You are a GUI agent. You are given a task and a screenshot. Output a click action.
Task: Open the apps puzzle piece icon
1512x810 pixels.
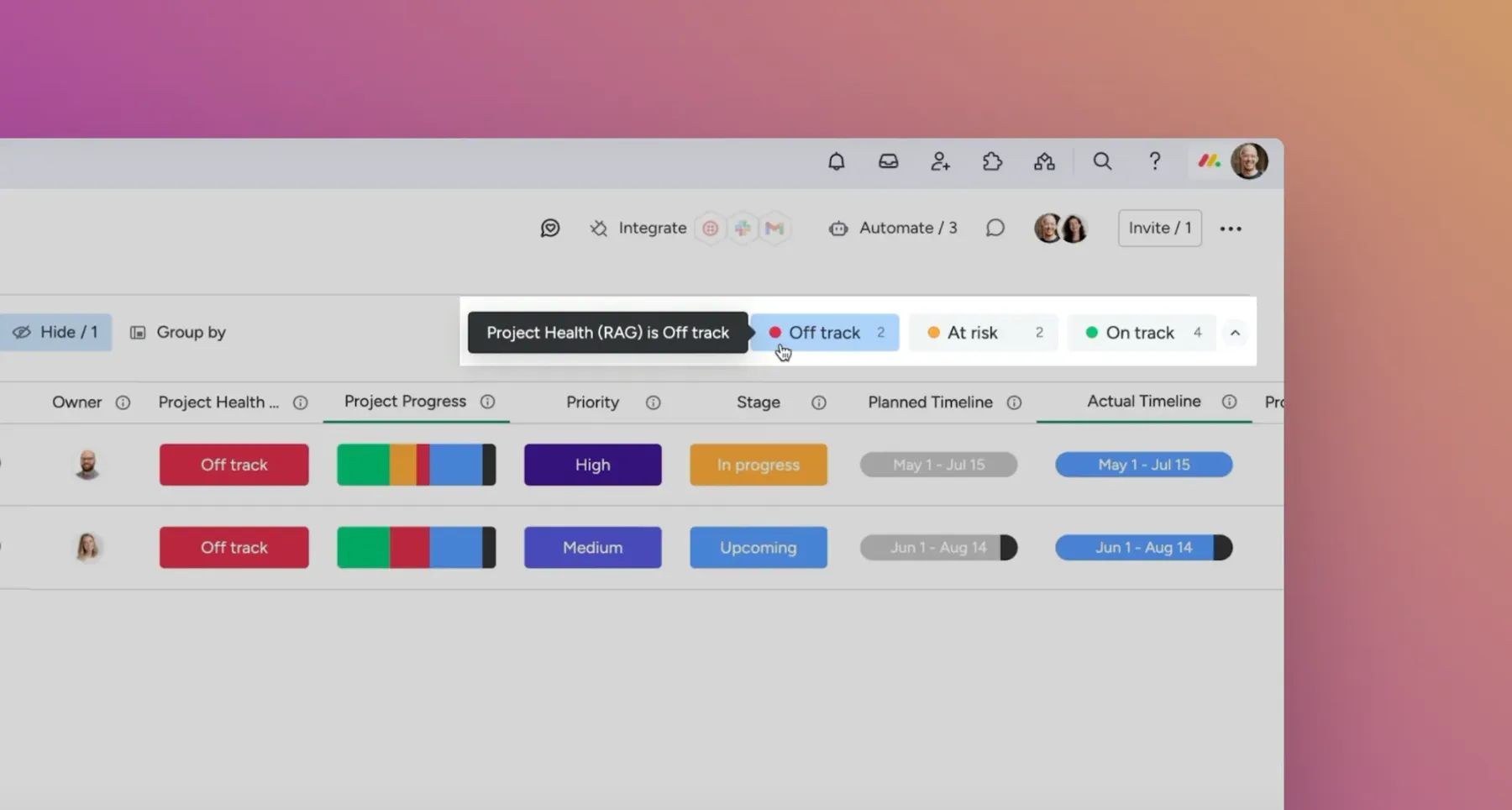(x=992, y=161)
